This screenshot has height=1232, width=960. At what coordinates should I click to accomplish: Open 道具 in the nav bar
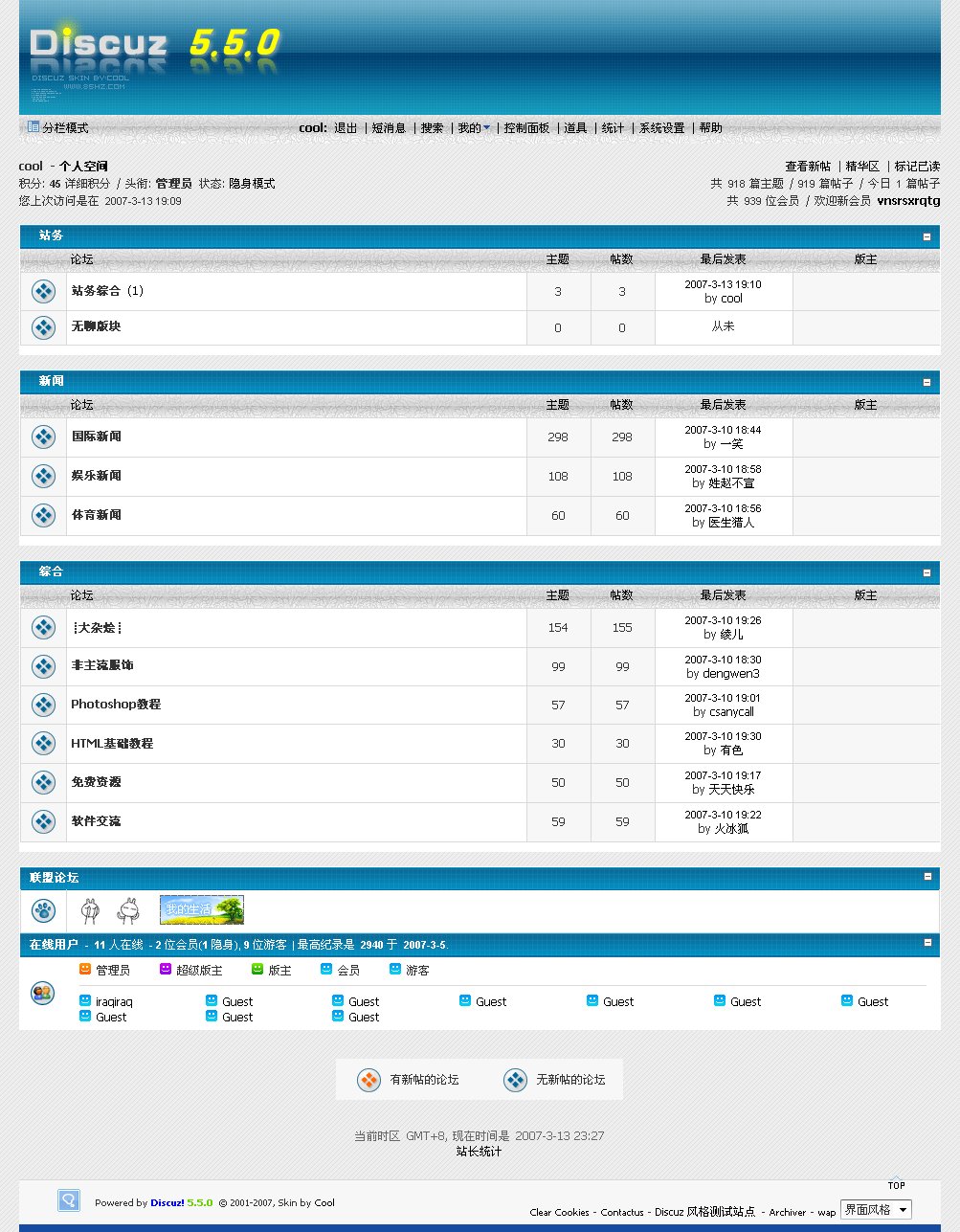[575, 128]
